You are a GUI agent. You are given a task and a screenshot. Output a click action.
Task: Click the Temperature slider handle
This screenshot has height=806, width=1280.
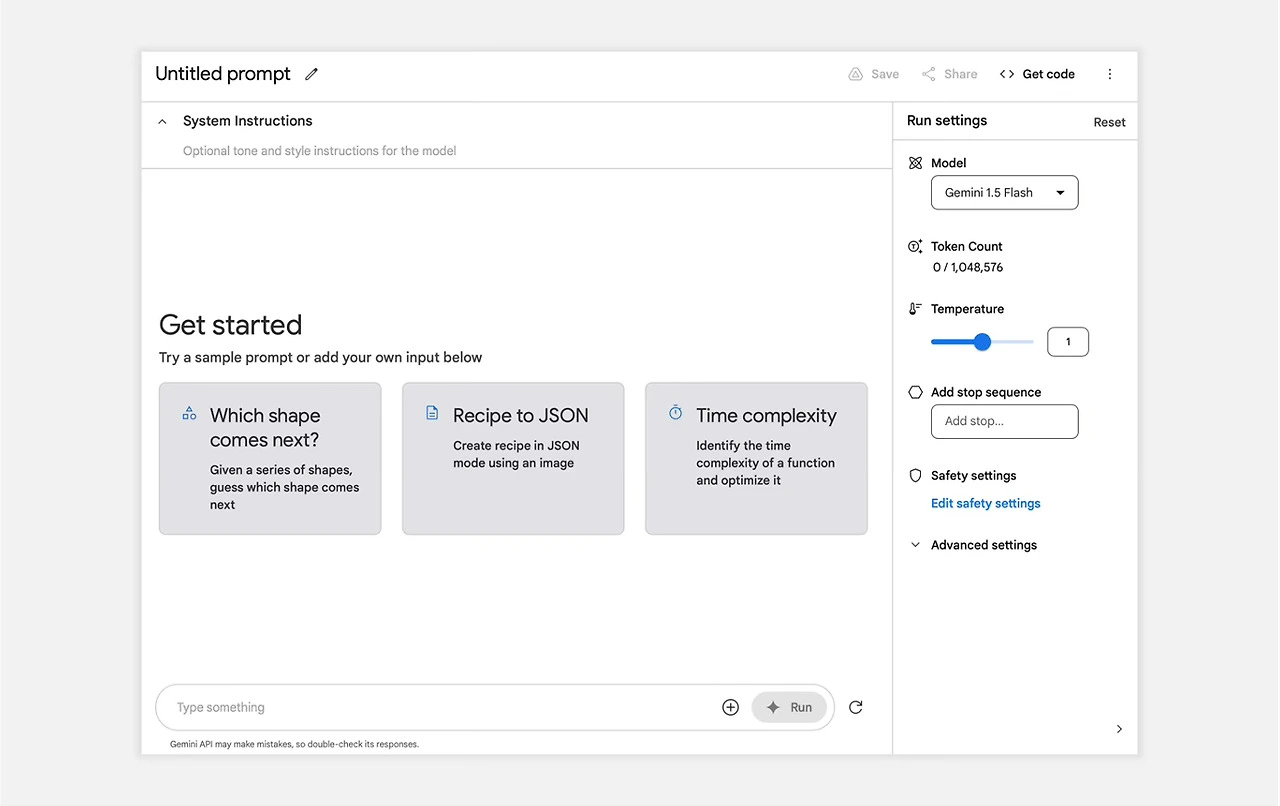(x=982, y=342)
